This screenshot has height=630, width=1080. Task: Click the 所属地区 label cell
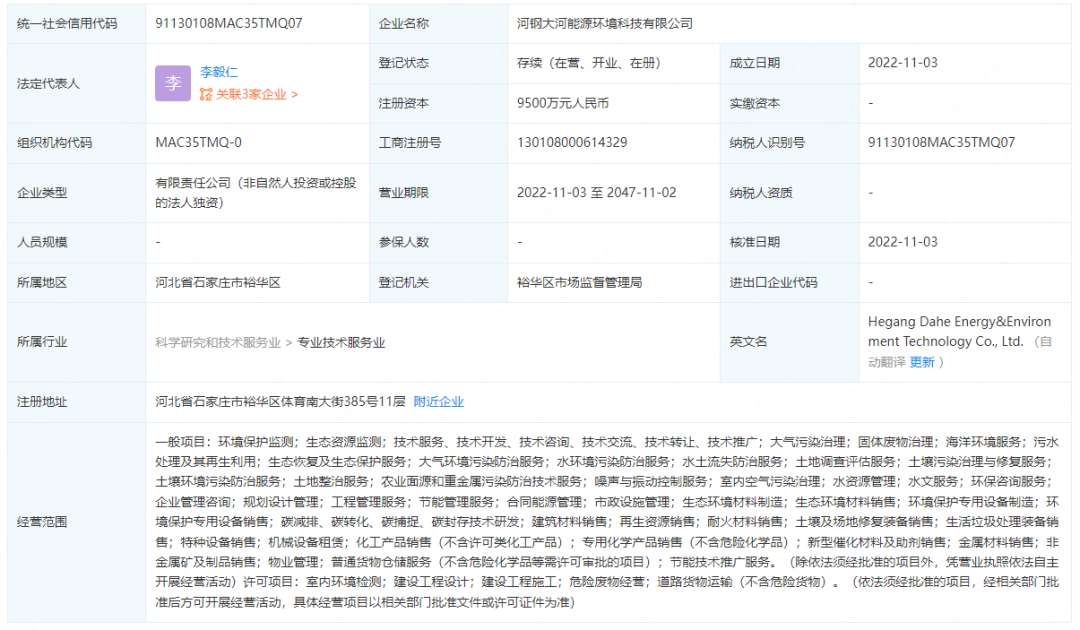pyautogui.click(x=76, y=282)
